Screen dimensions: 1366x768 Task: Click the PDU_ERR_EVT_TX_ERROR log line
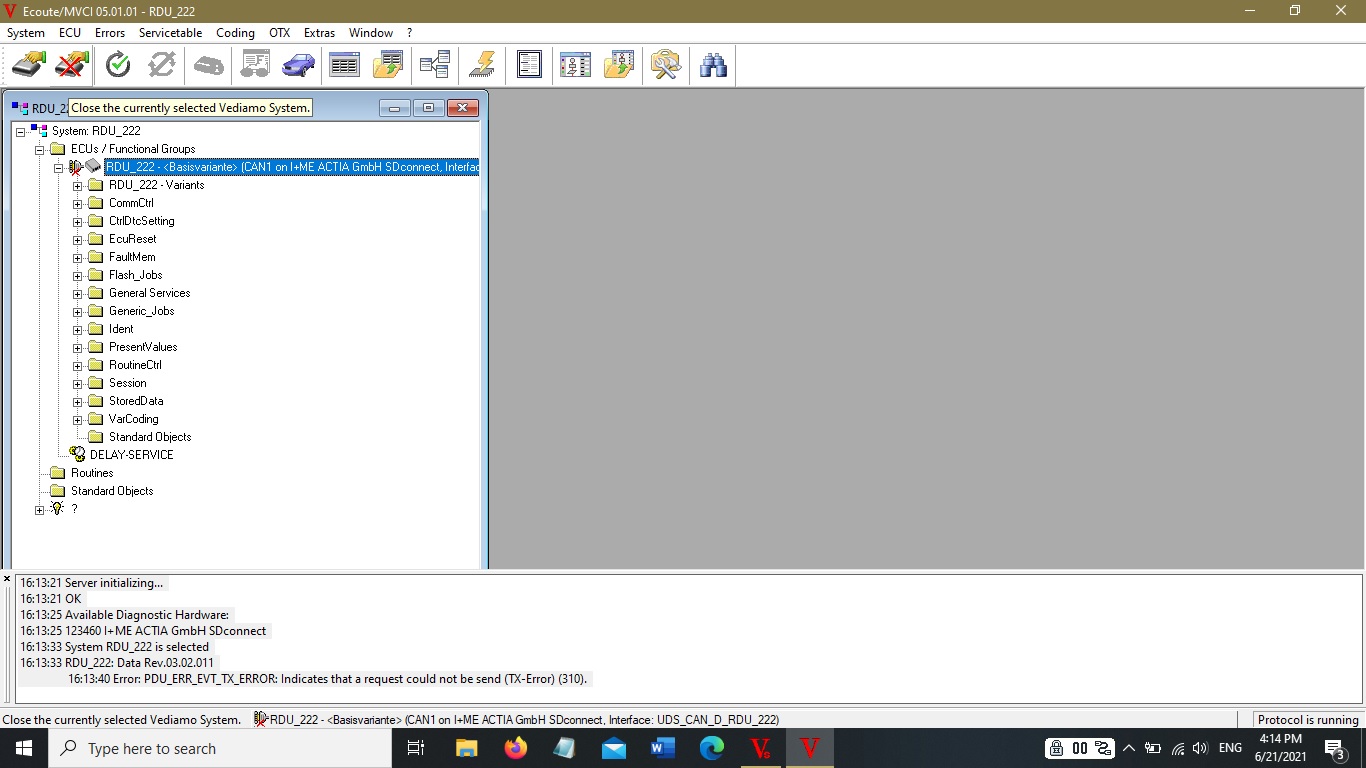click(x=328, y=679)
